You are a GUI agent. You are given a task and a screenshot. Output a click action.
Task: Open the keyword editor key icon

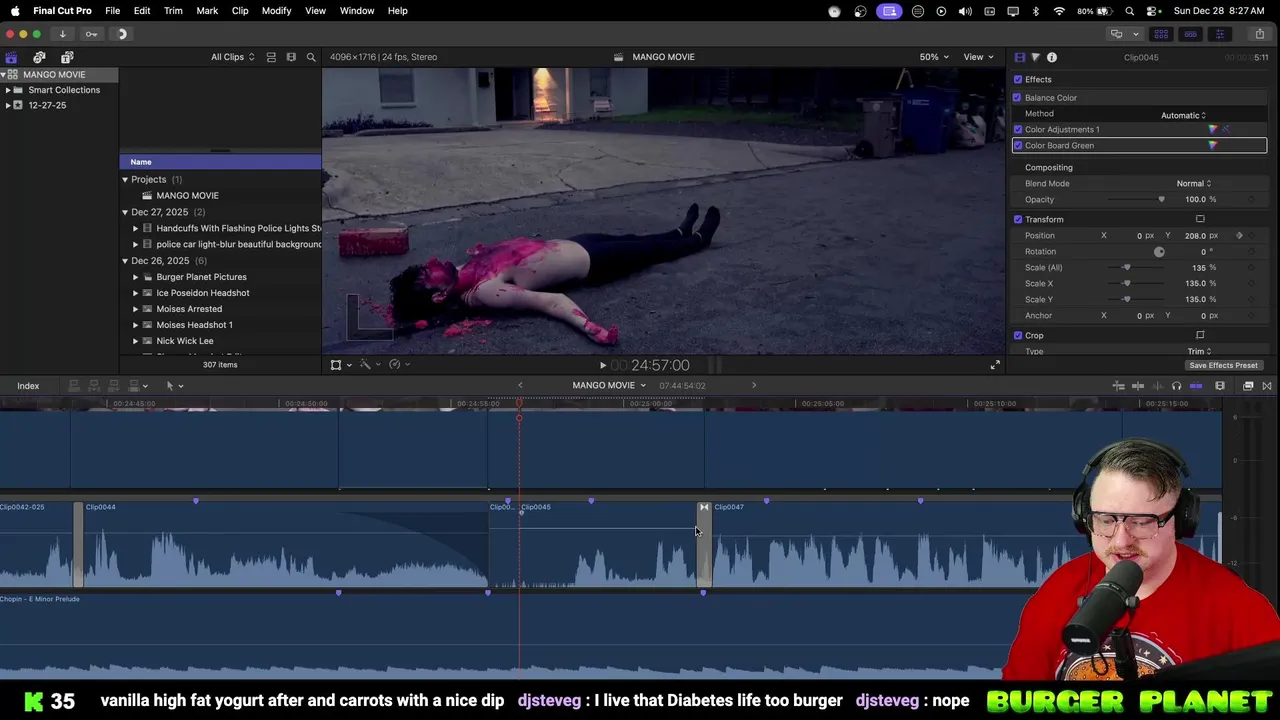tap(92, 34)
